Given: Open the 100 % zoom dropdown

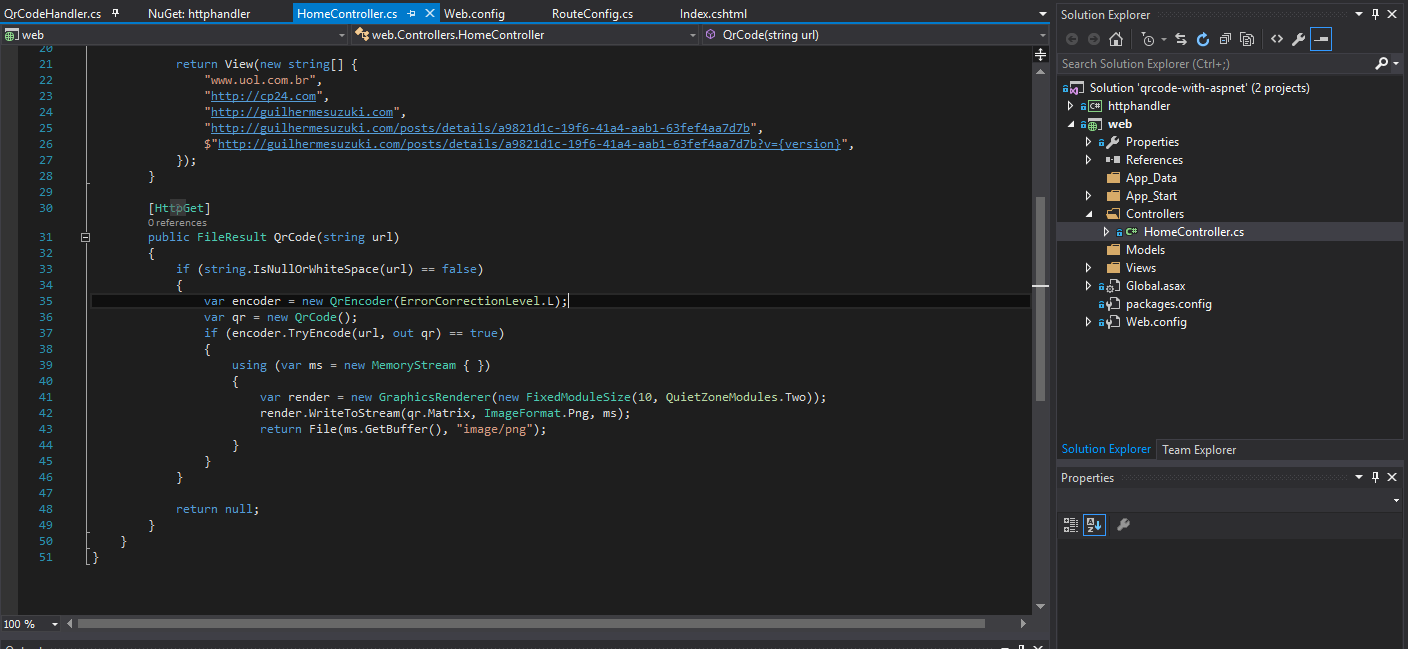Looking at the screenshot, I should coord(55,624).
